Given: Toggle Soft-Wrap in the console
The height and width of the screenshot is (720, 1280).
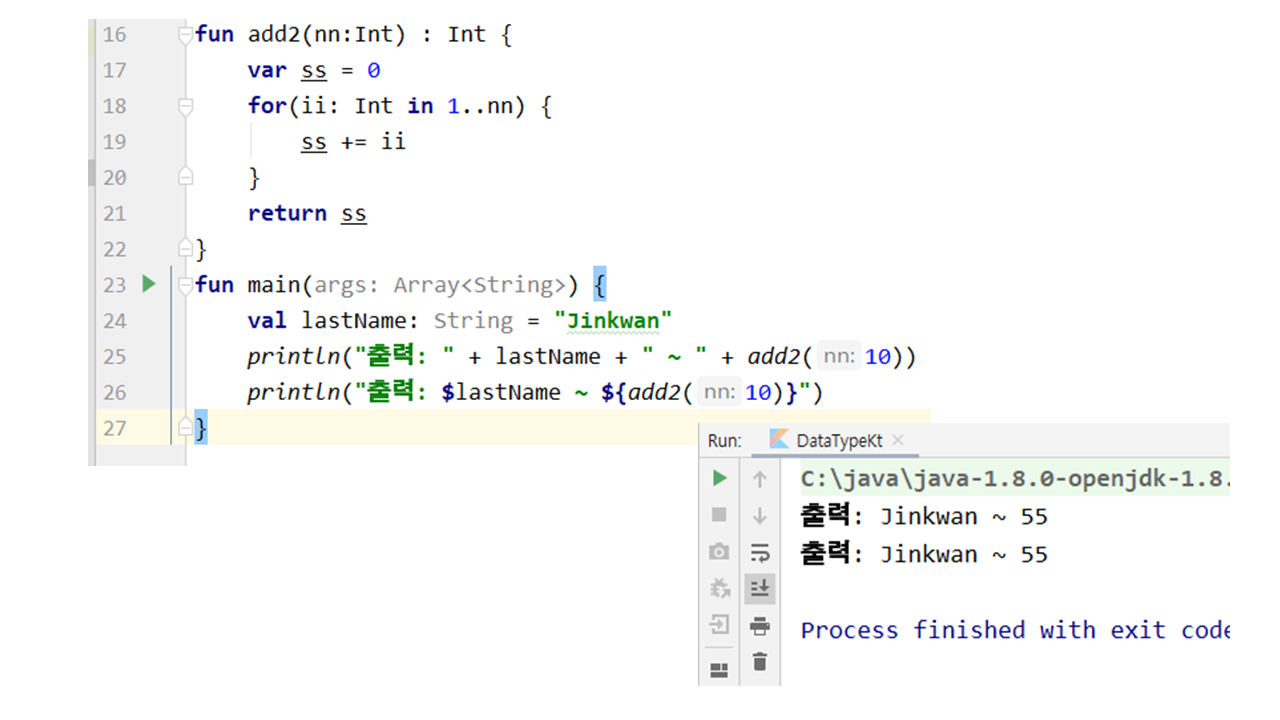Looking at the screenshot, I should (x=760, y=552).
